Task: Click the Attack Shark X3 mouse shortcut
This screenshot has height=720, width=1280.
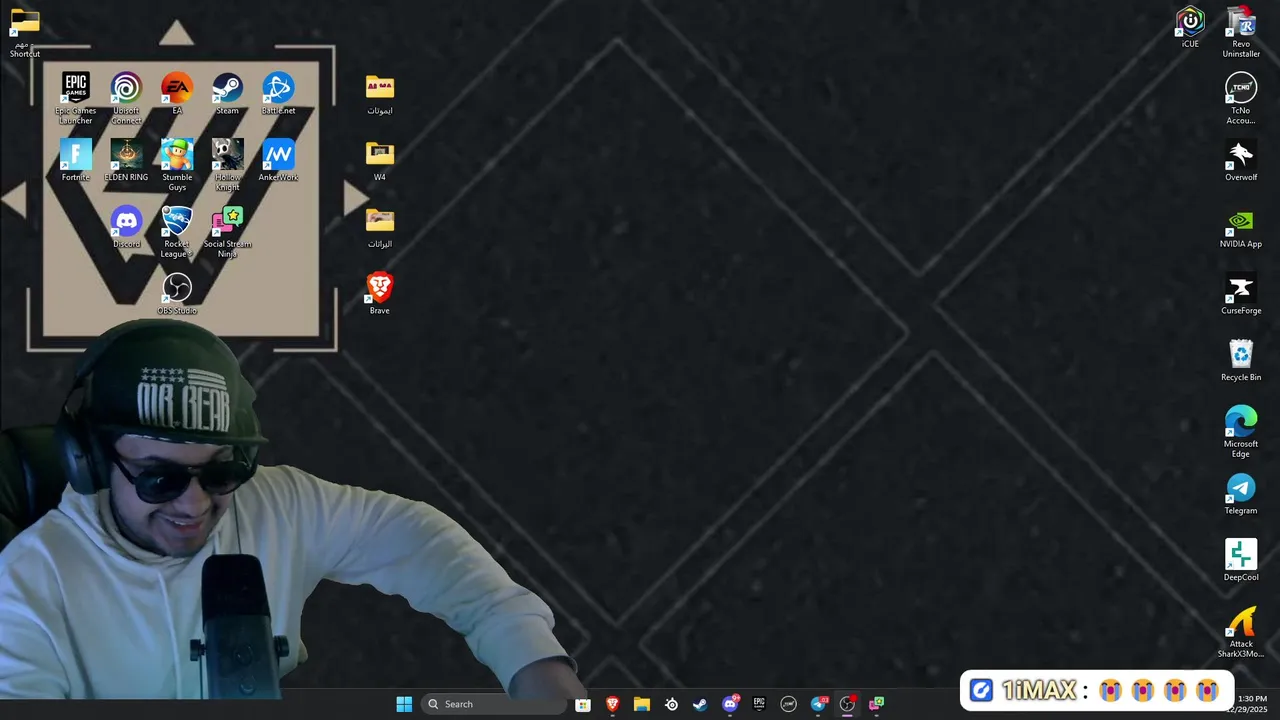Action: [1241, 632]
